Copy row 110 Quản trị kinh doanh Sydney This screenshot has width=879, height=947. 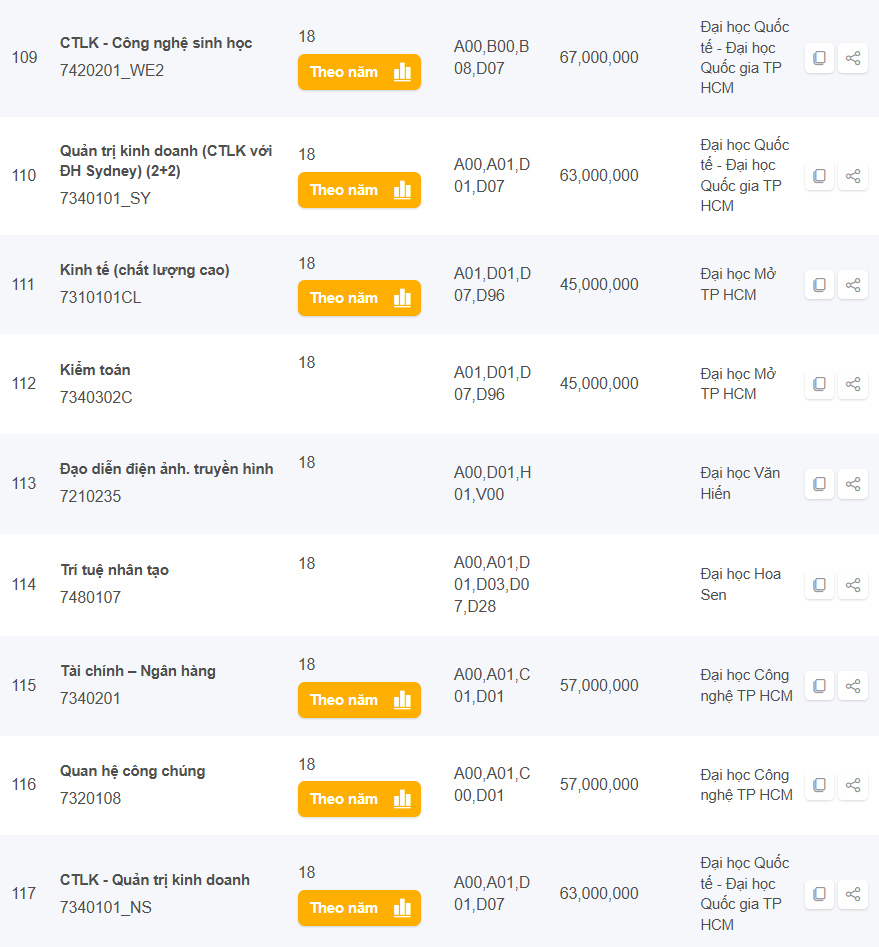(x=819, y=176)
